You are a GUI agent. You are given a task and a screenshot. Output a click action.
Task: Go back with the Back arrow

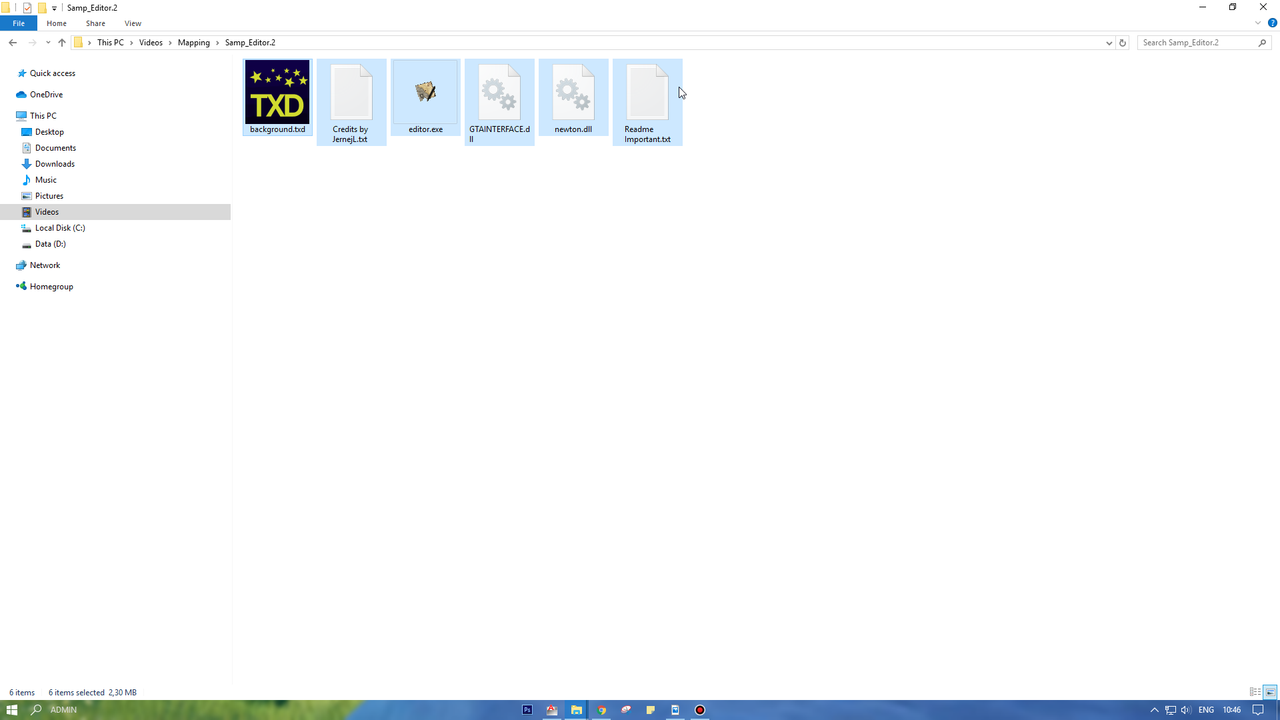click(13, 43)
